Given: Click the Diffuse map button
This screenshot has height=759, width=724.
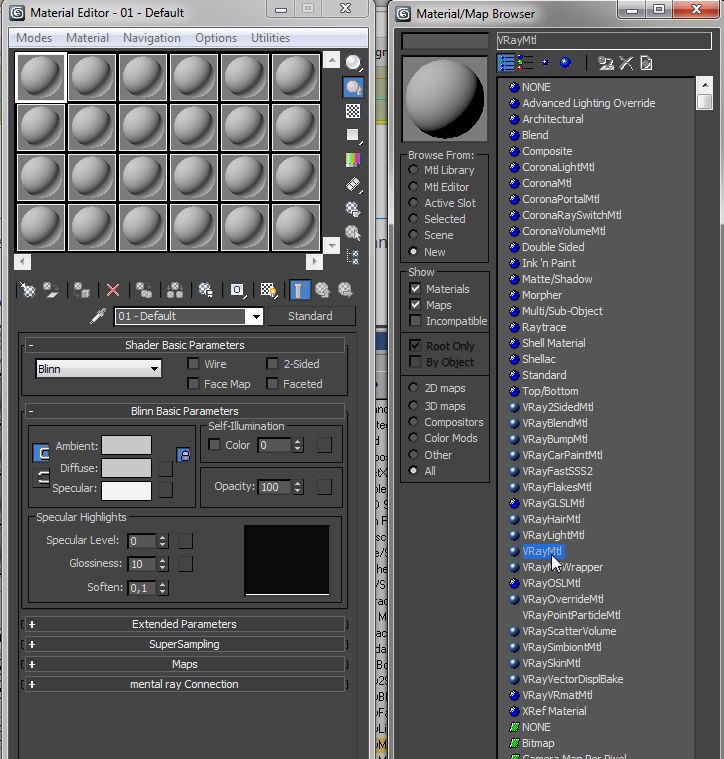Looking at the screenshot, I should (166, 469).
